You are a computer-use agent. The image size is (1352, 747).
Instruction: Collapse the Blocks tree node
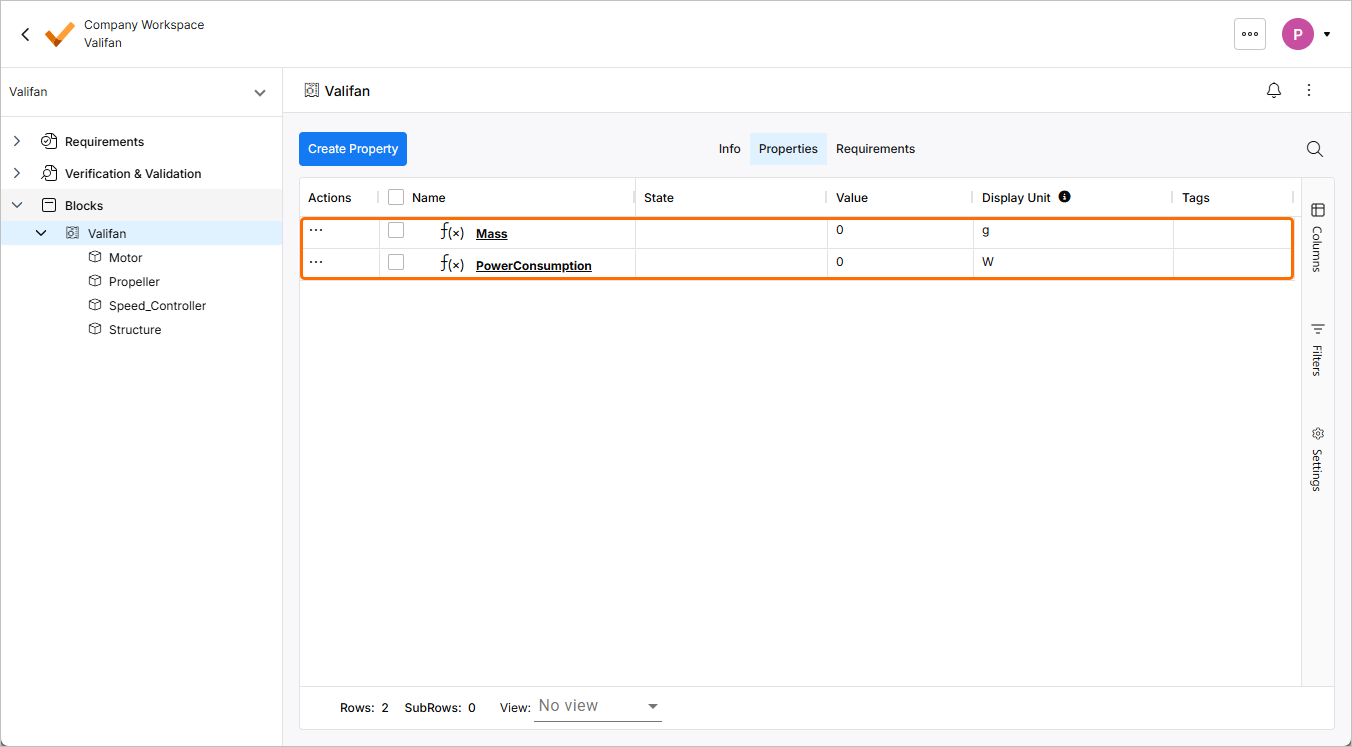[x=17, y=206]
